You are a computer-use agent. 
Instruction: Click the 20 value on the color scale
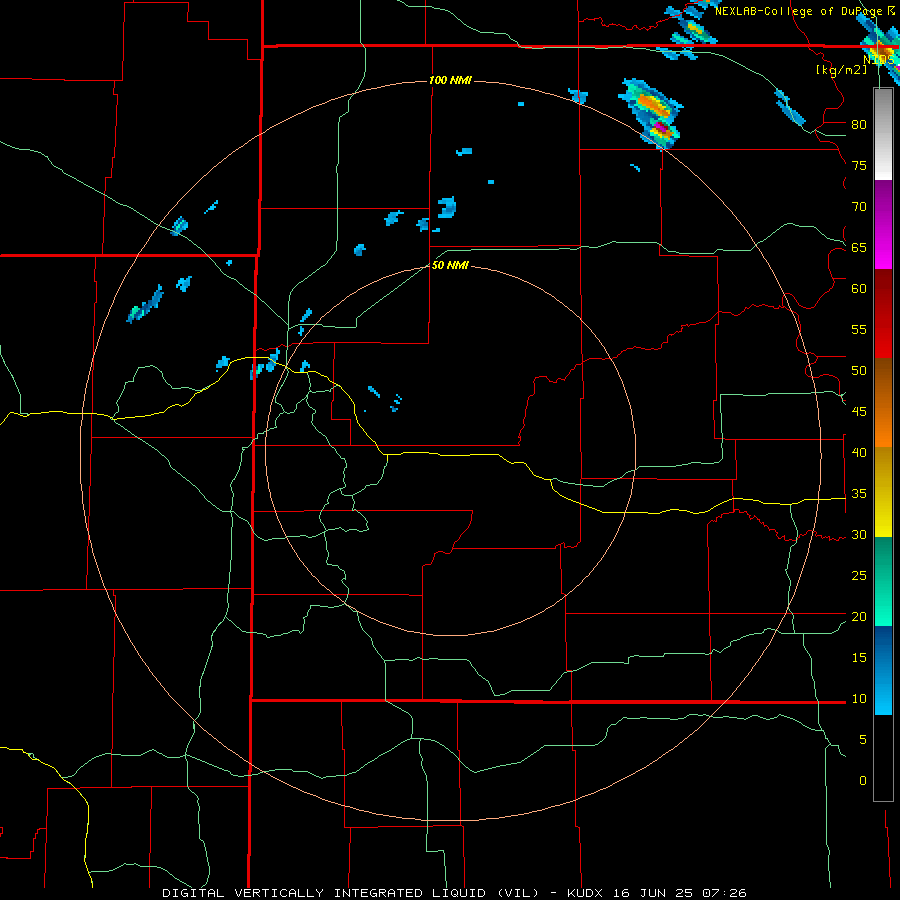[x=859, y=616]
